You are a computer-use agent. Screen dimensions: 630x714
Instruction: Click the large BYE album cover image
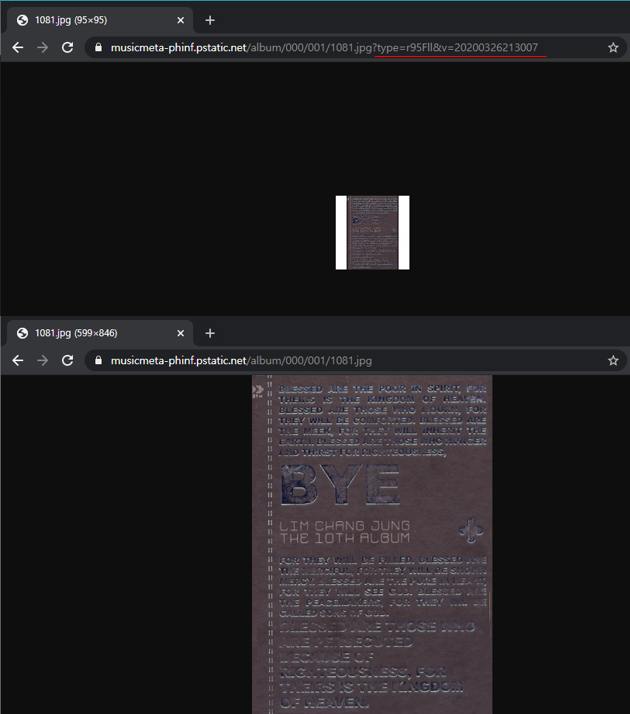372,544
